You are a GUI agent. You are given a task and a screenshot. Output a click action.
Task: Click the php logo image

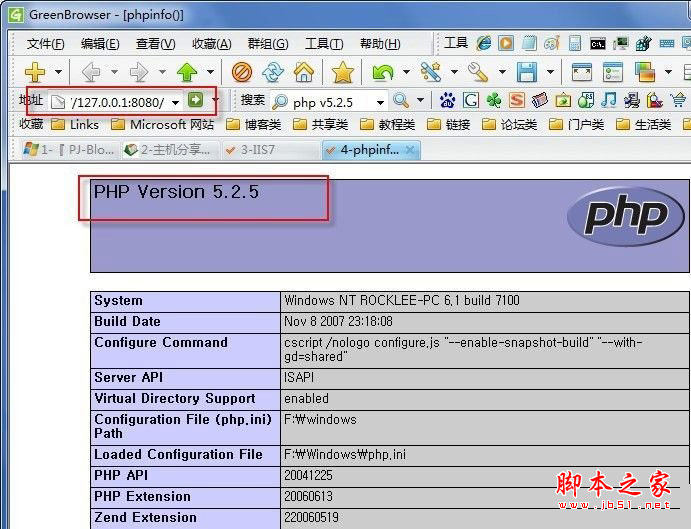click(x=626, y=216)
